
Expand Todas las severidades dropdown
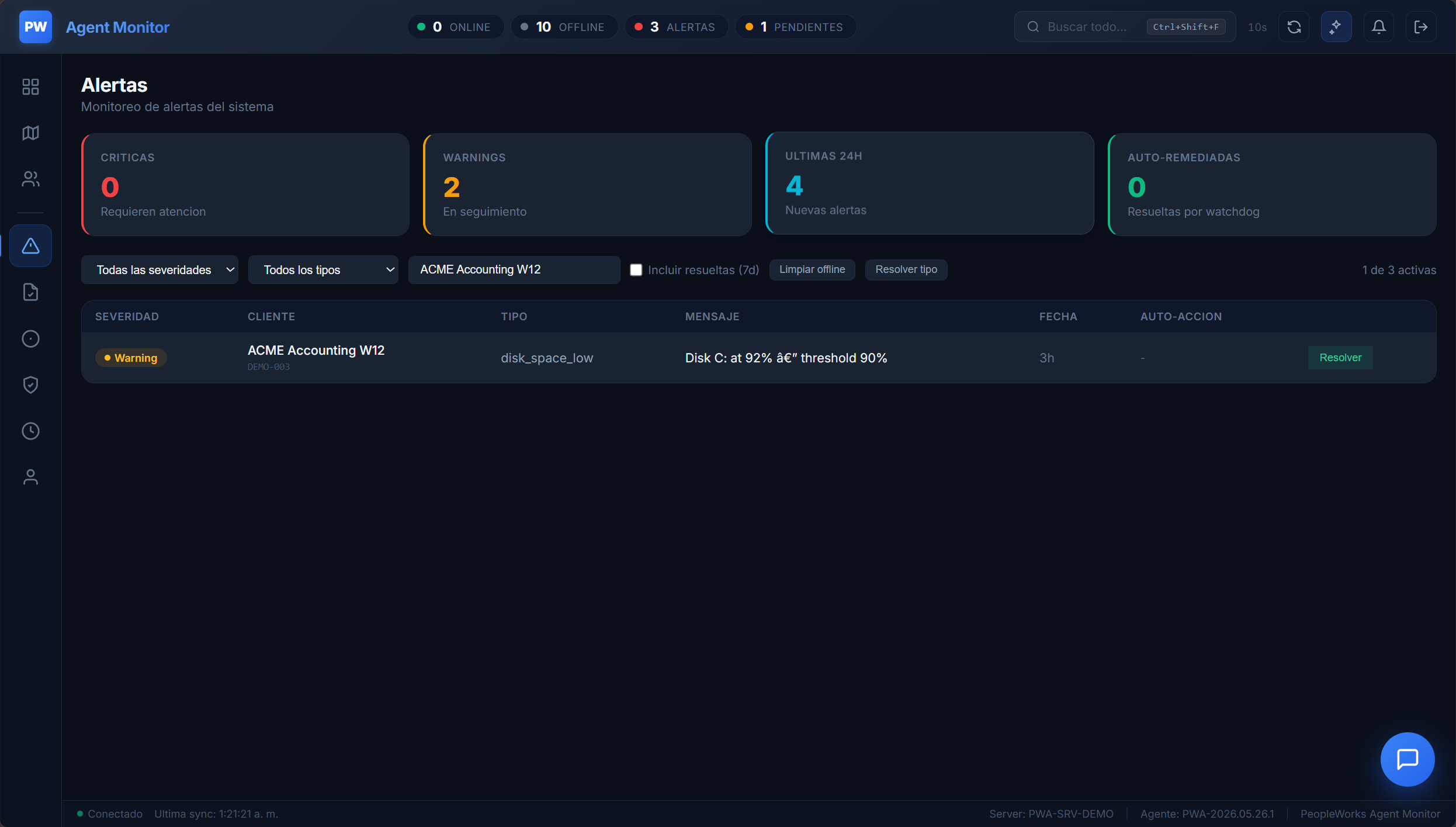[x=160, y=270]
